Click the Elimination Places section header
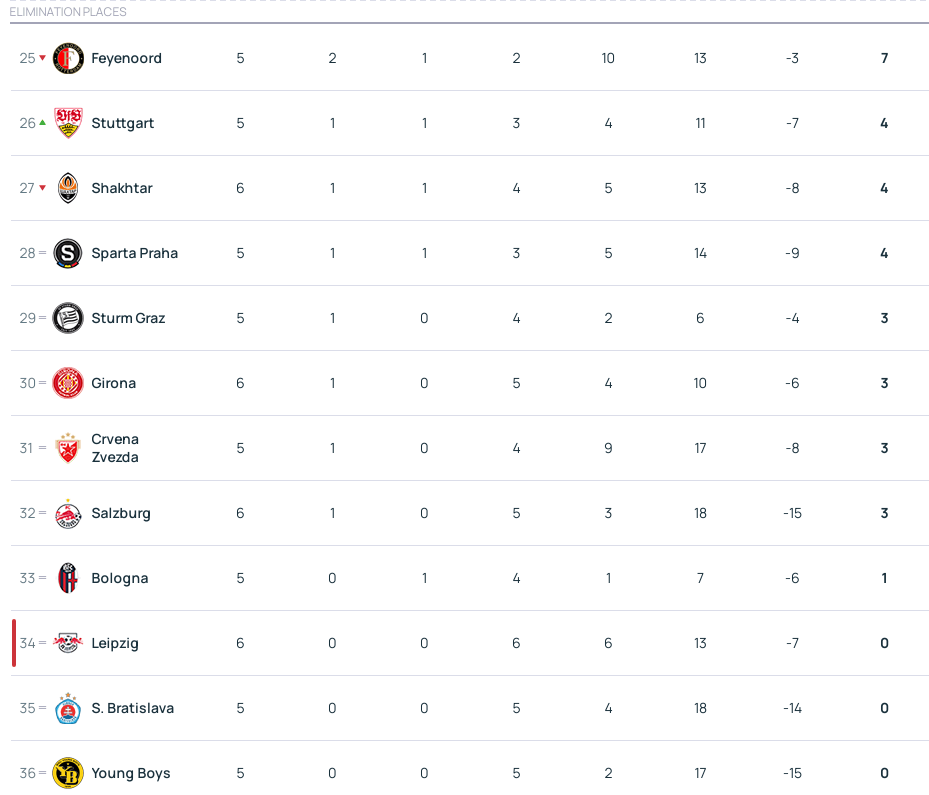 (68, 12)
